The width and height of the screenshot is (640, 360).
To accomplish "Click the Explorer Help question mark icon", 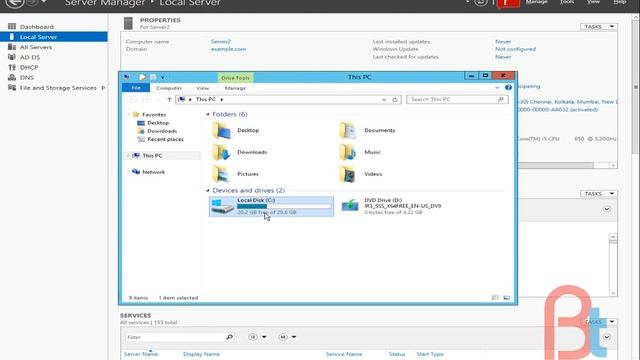I will (508, 87).
